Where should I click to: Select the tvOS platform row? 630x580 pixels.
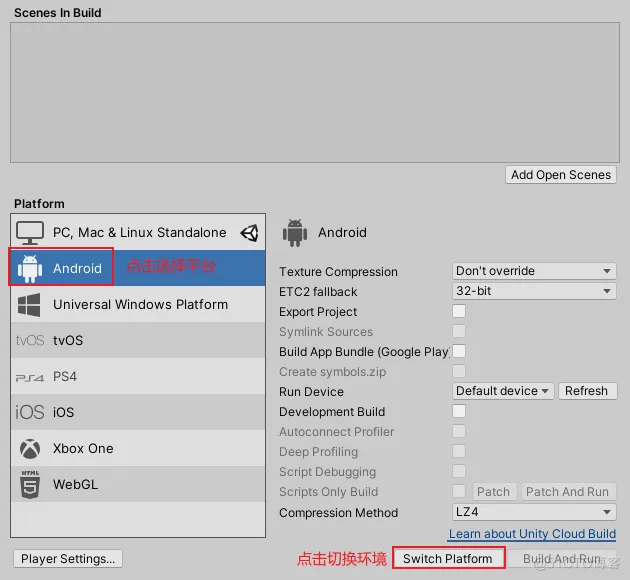tap(138, 340)
